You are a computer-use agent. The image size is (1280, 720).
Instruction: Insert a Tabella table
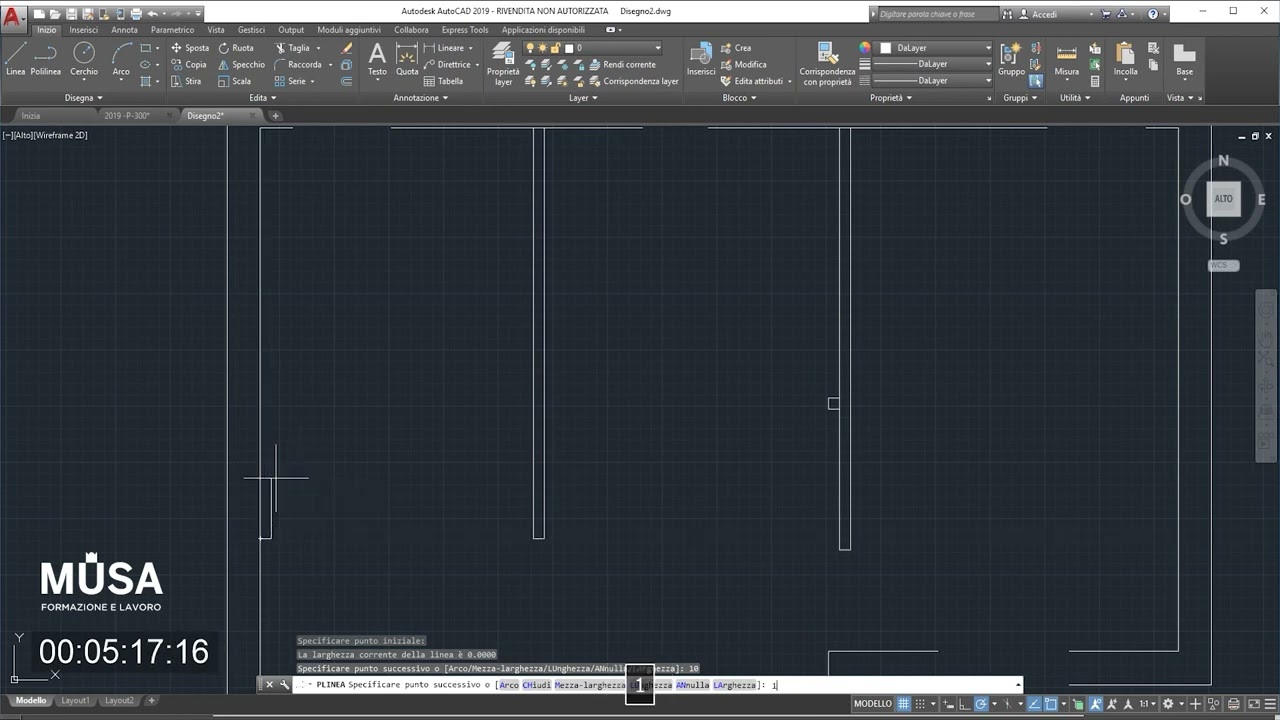(443, 81)
